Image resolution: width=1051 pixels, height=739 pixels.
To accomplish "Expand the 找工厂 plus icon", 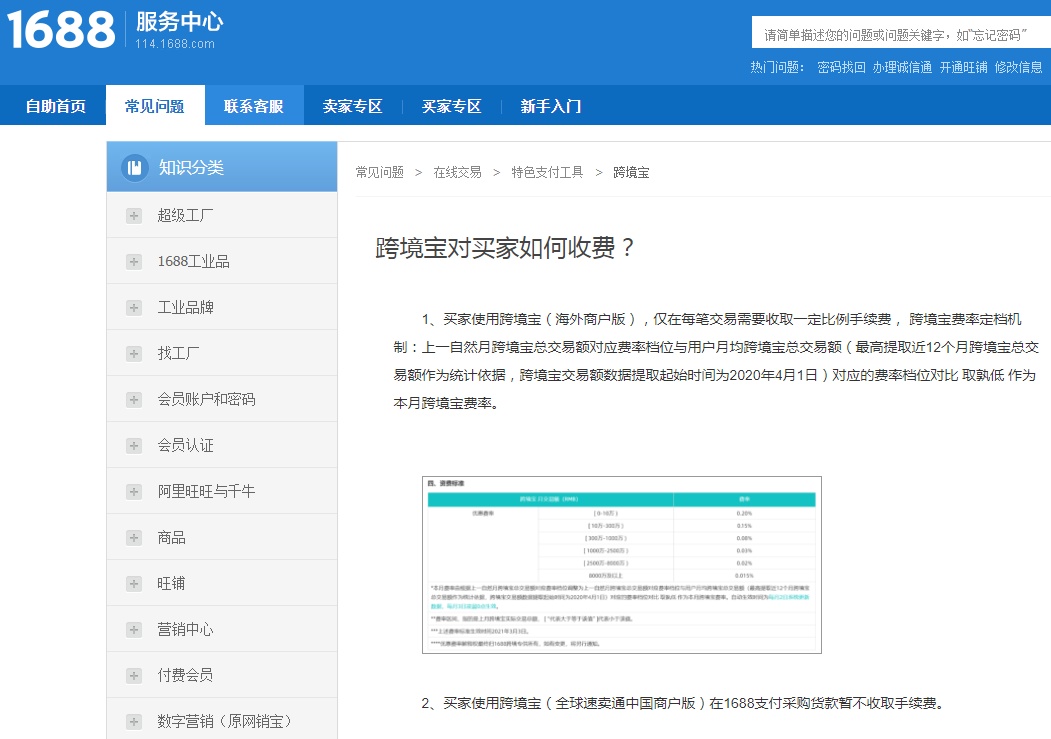I will click(134, 354).
